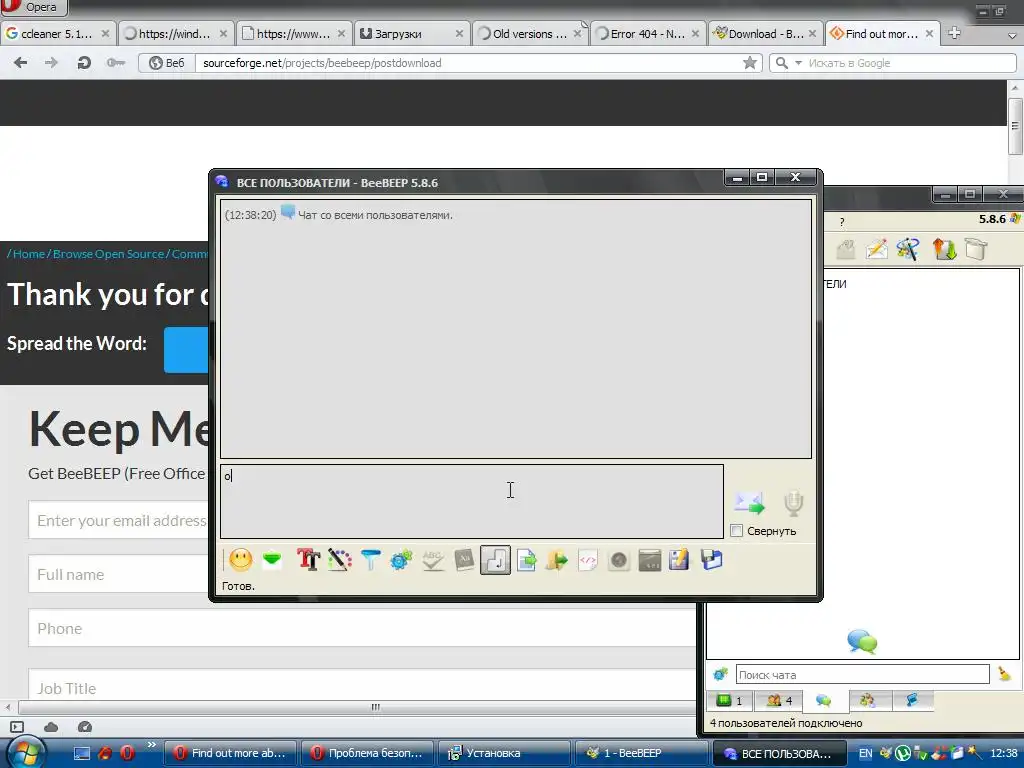Image resolution: width=1024 pixels, height=768 pixels.
Task: Click the microphone voice message icon
Action: (x=793, y=503)
